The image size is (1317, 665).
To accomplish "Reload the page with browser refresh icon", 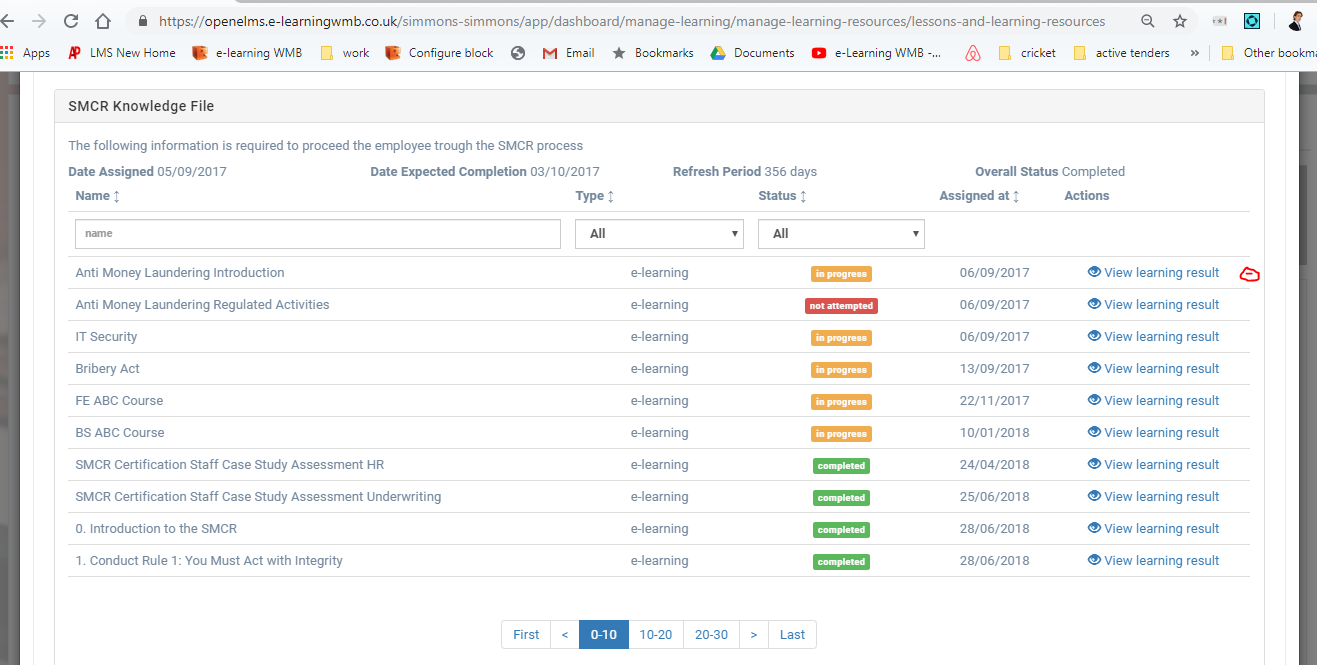I will 71,20.
